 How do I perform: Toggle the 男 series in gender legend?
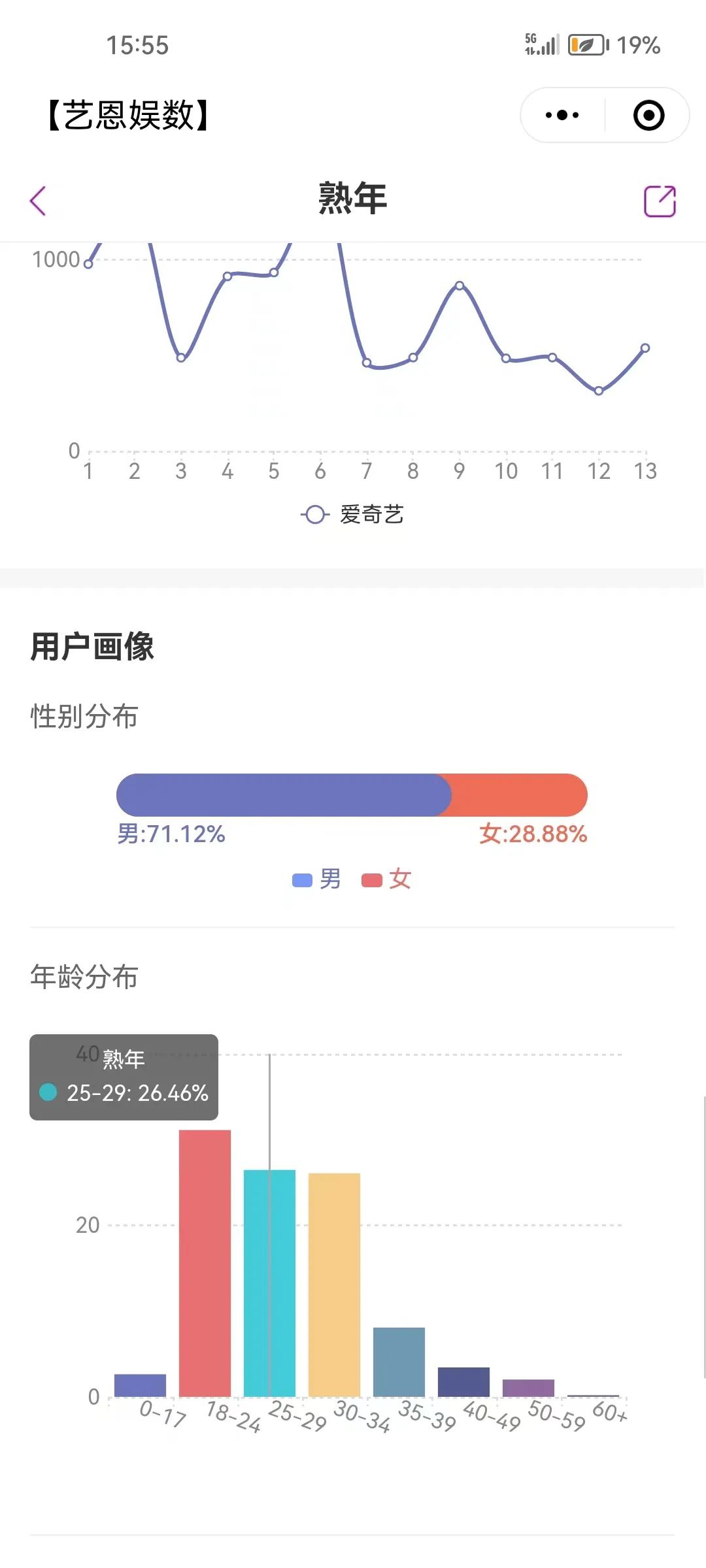click(319, 879)
